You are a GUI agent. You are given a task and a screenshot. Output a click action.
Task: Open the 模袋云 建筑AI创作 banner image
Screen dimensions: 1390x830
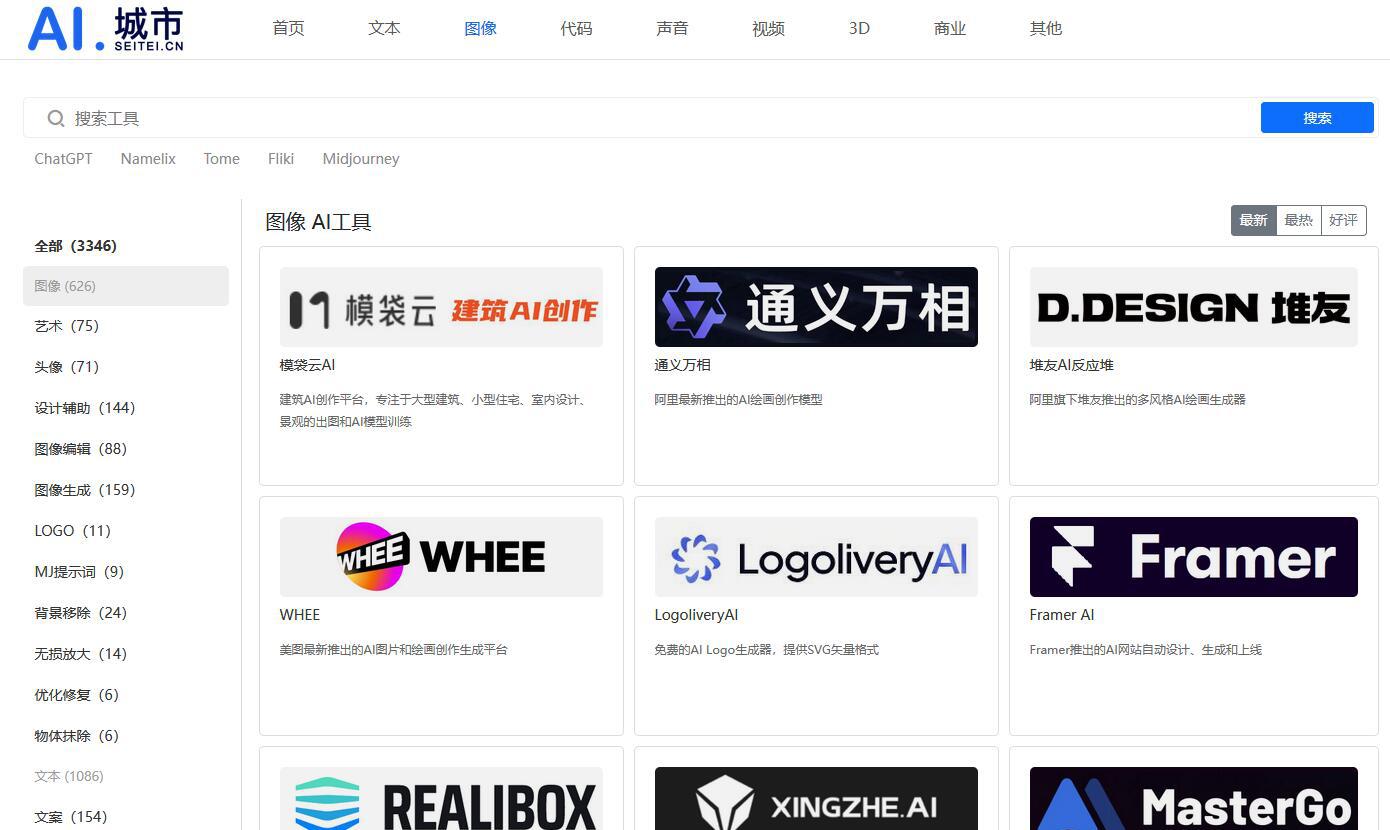[x=441, y=307]
